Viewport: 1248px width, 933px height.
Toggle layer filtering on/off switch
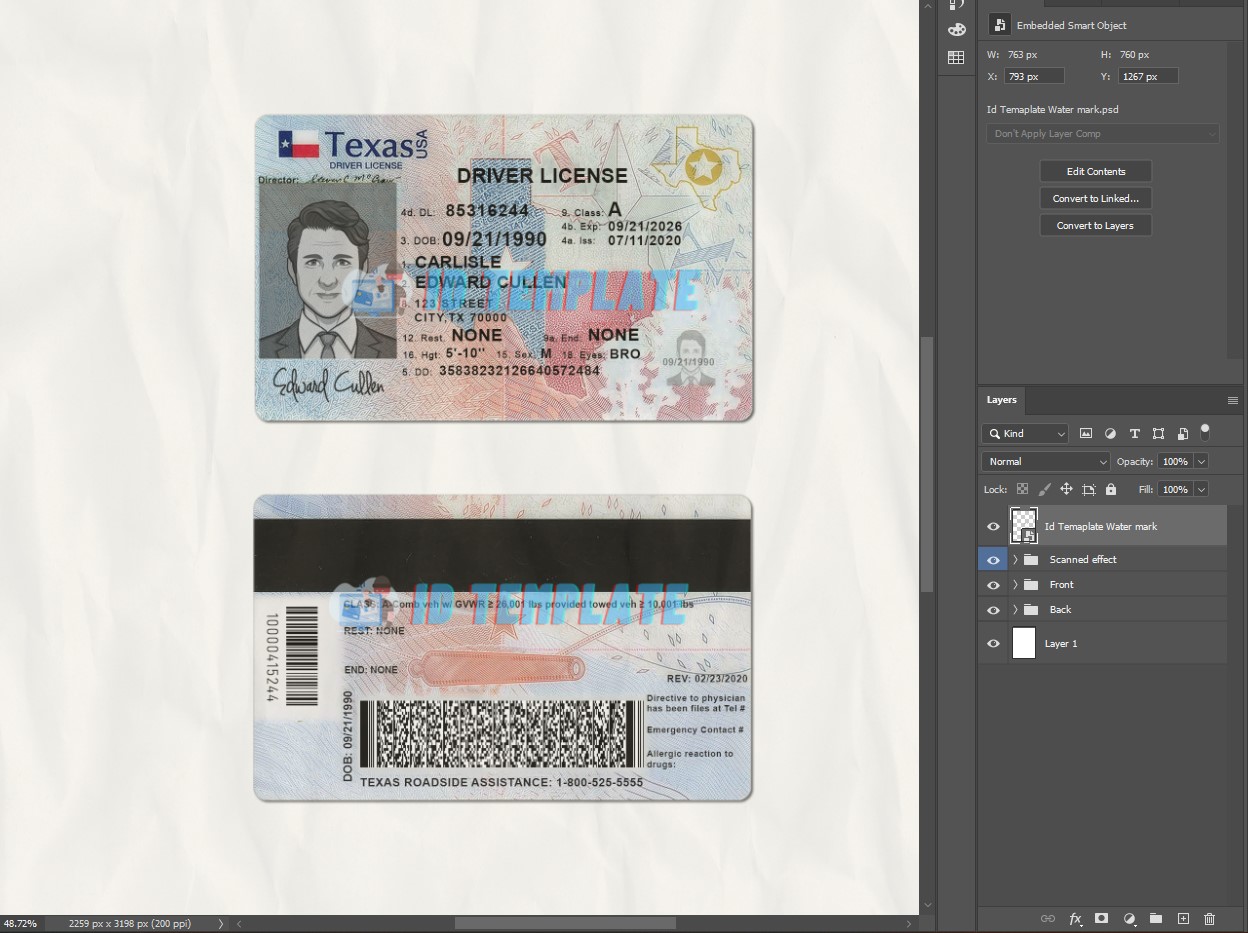(1205, 432)
